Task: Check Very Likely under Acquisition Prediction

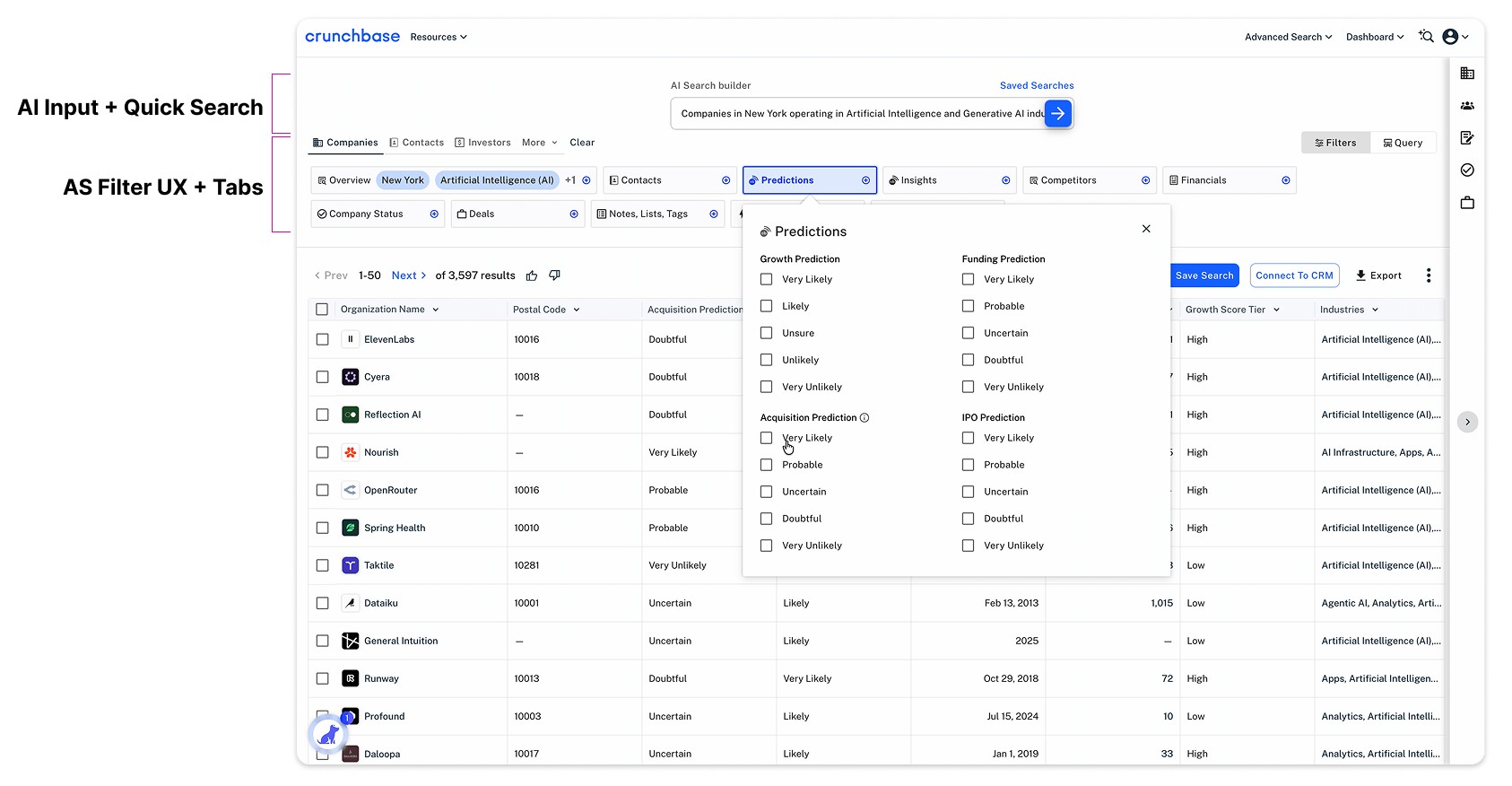Action: tap(766, 438)
